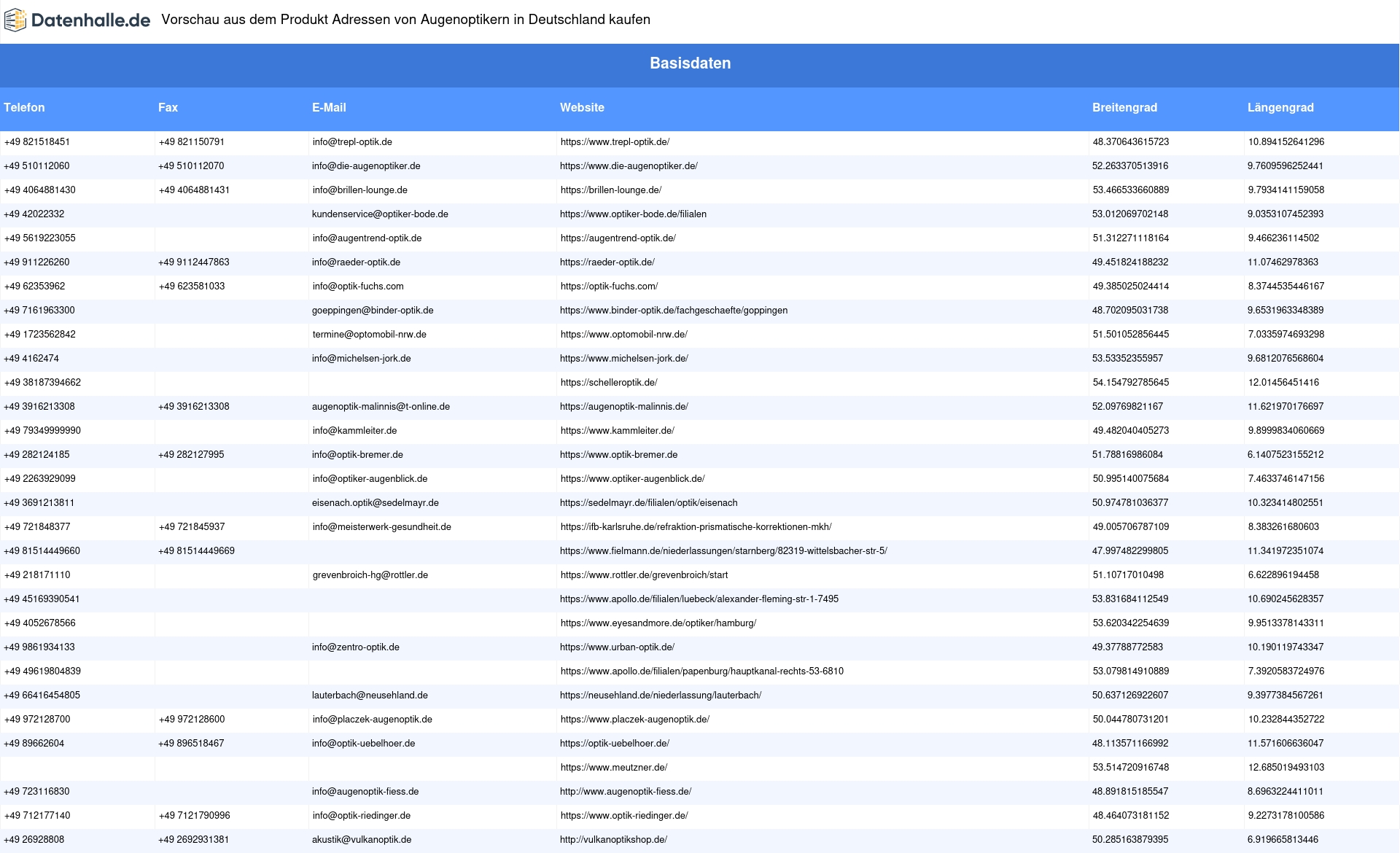Viewport: 1400px width, 853px height.
Task: Click the Längengrad column header
Action: (1280, 107)
